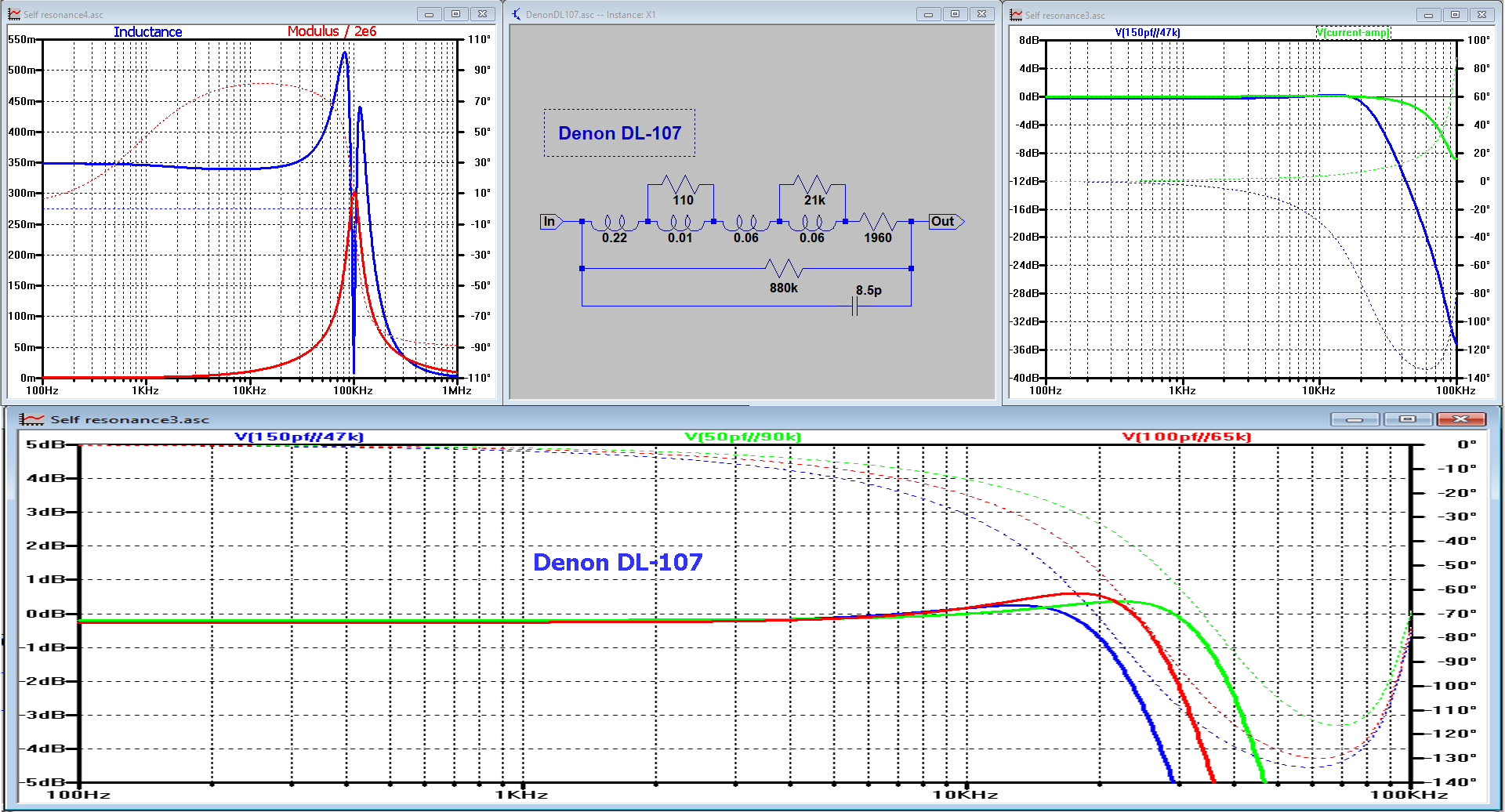Select the 0.01 inductor symbol
The image size is (1505, 812).
680,223
